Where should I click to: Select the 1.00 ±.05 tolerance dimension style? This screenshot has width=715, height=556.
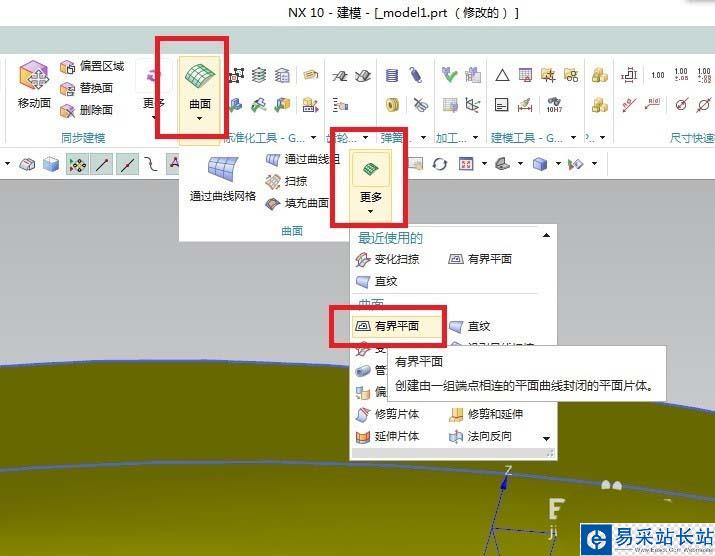tap(681, 75)
